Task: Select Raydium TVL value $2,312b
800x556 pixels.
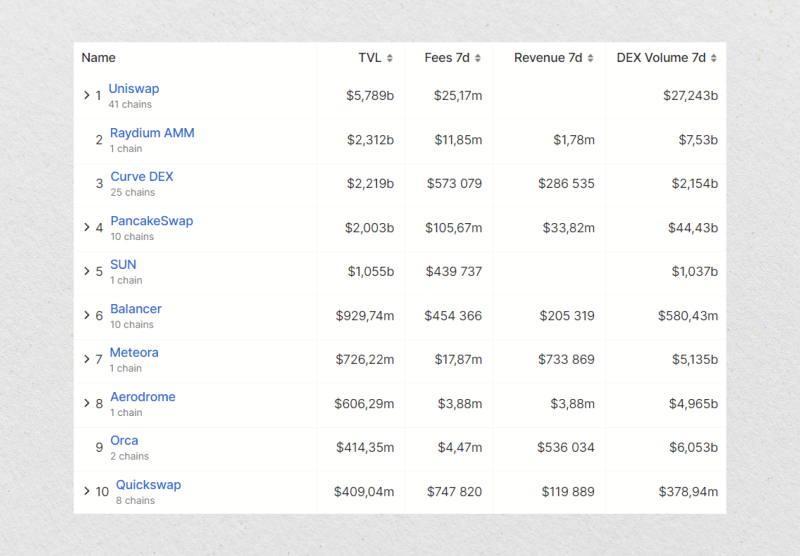Action: point(370,140)
